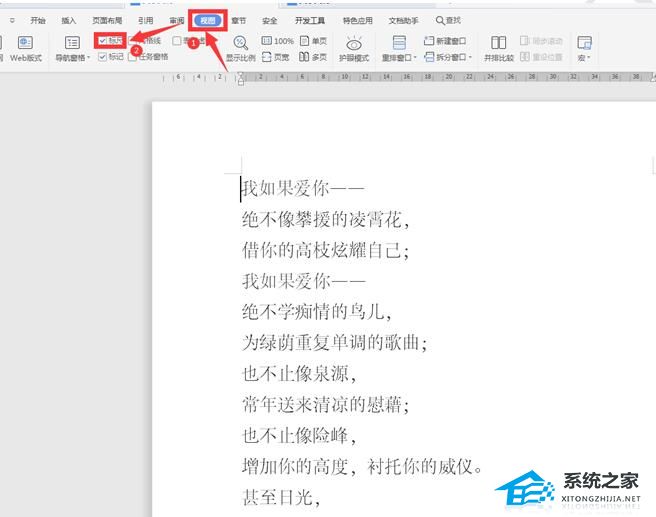Image resolution: width=656 pixels, height=517 pixels.
Task: Switch to the 开发工具 tab
Action: 310,20
